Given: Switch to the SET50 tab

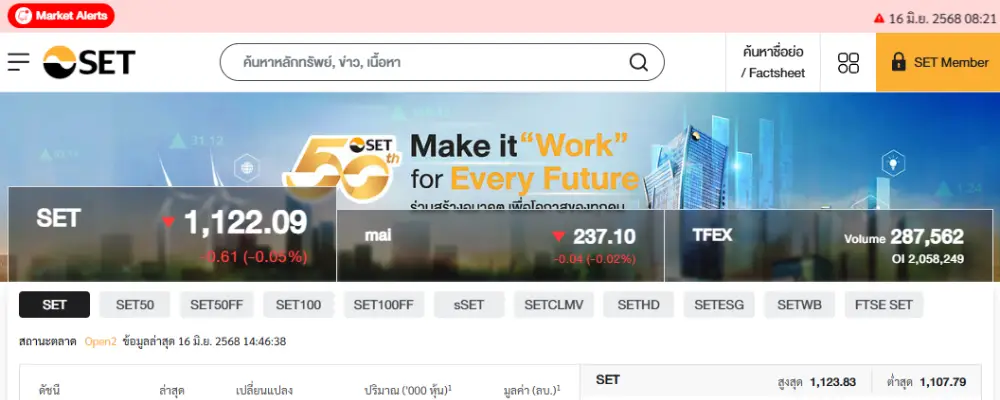Looking at the screenshot, I should point(135,304).
